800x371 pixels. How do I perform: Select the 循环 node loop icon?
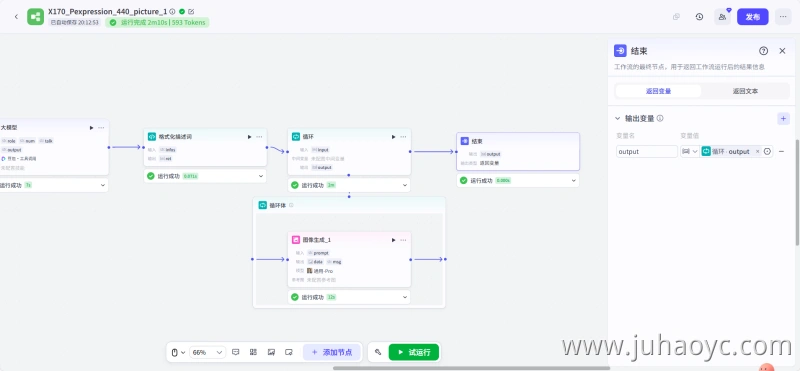click(x=295, y=137)
